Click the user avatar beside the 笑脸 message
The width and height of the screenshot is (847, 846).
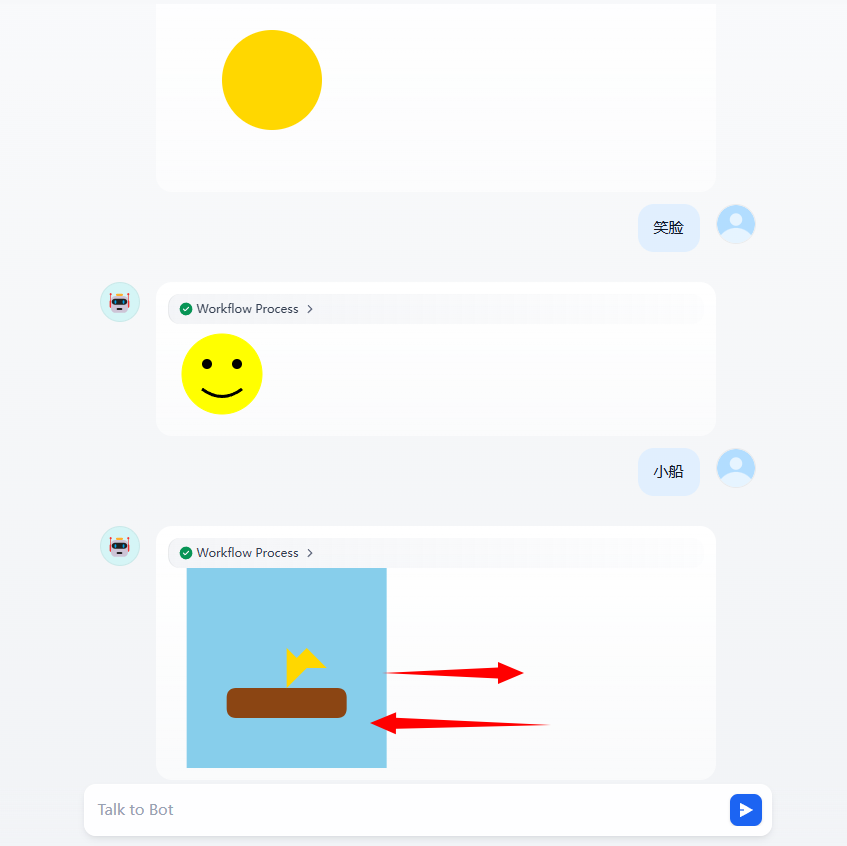click(x=736, y=224)
